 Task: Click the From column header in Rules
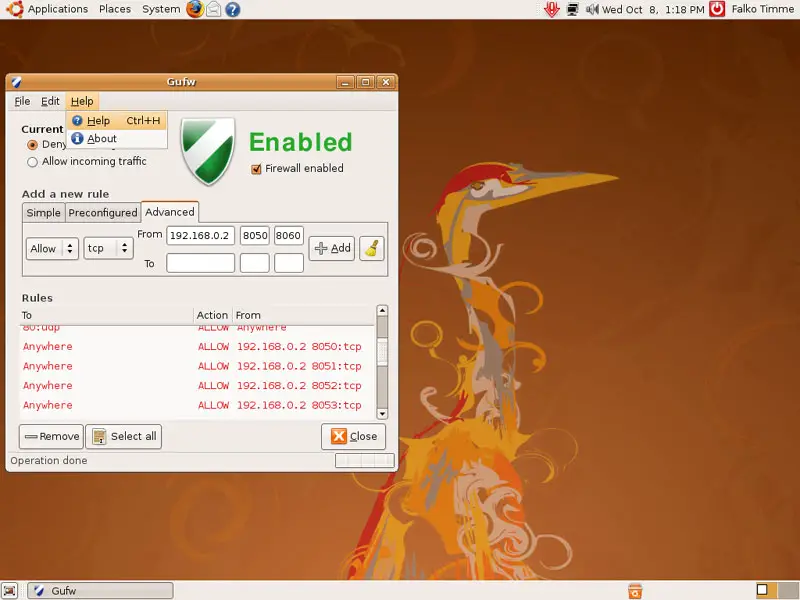(304, 315)
